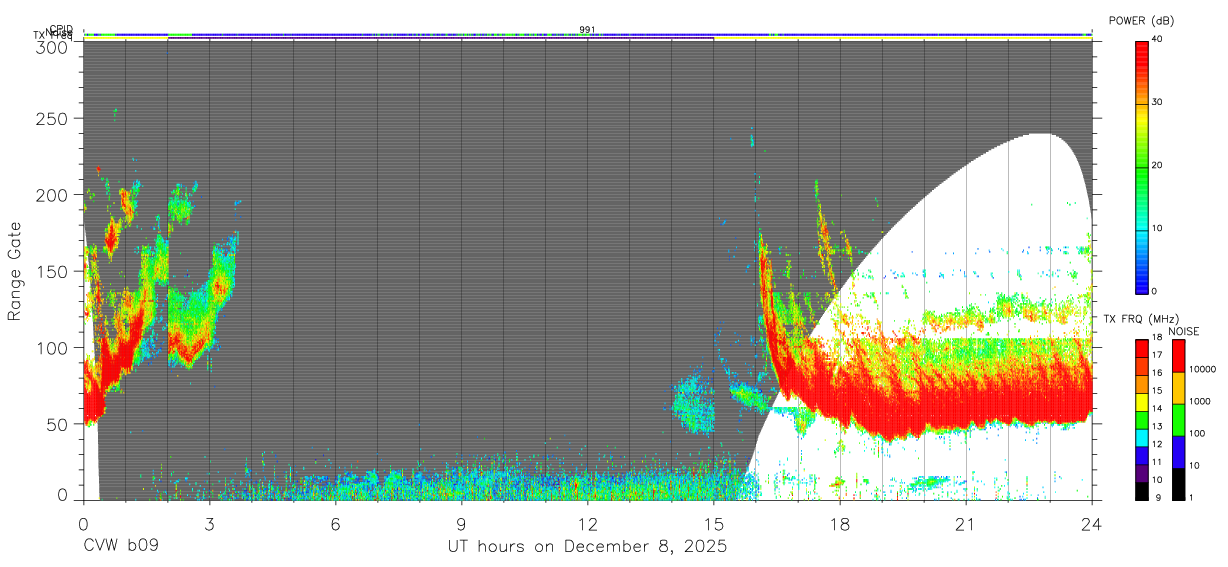Click the 300 range gate tick label
Screen dimensions: 1228x567
click(52, 47)
